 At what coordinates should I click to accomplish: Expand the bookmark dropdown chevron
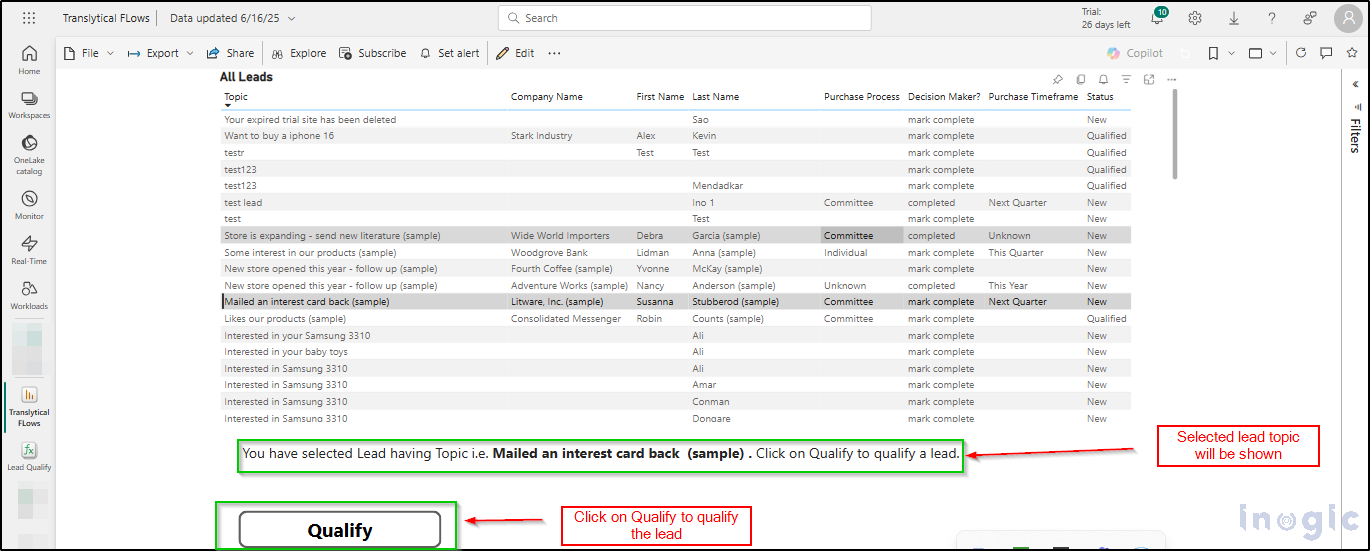1231,53
